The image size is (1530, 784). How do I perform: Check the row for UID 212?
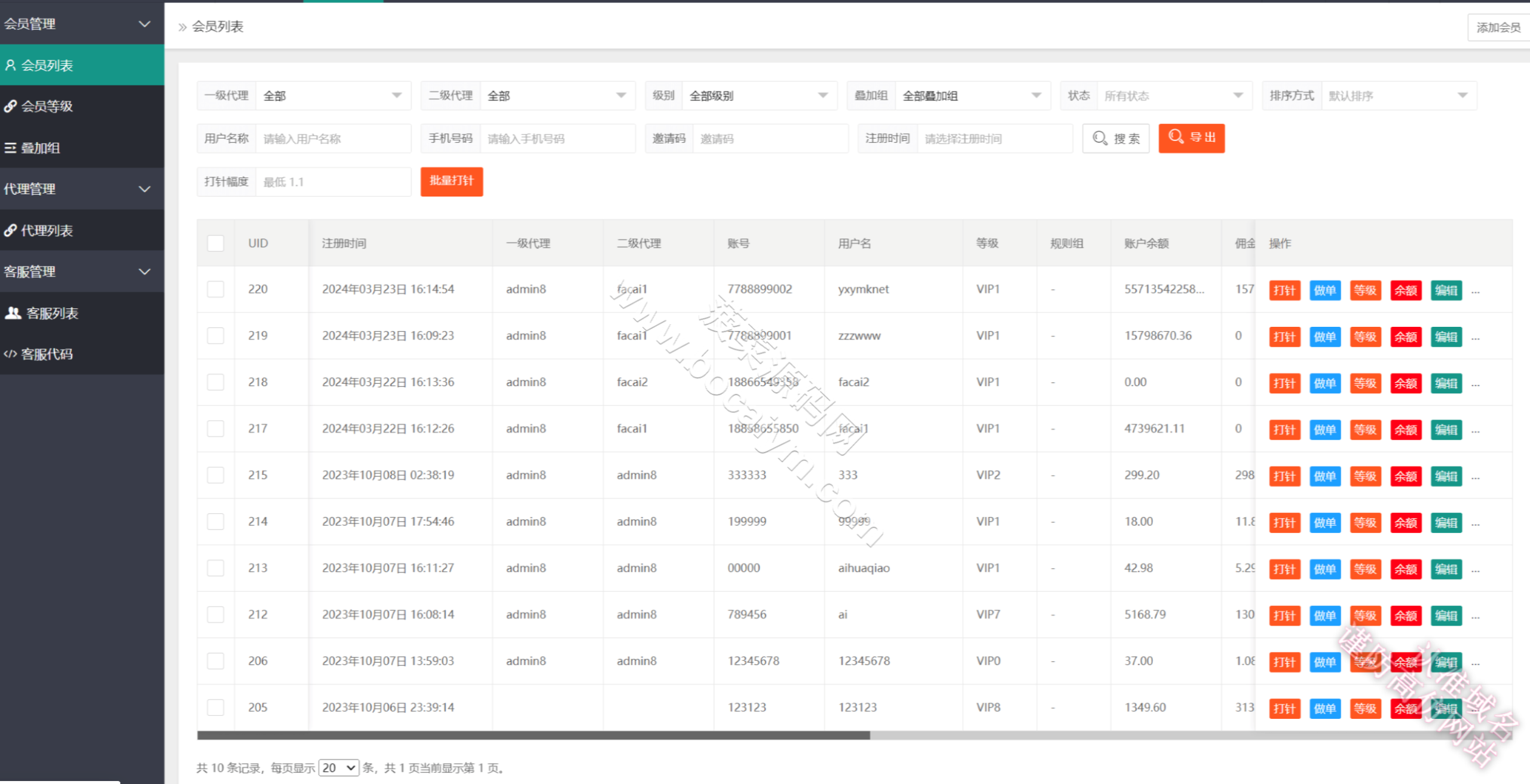tap(216, 615)
